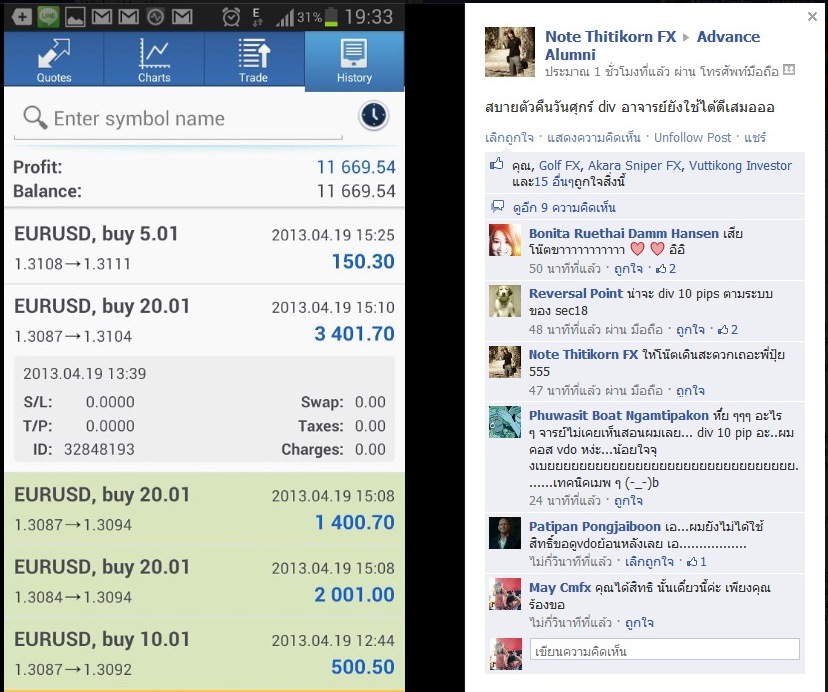Screen dimensions: 828x692
Task: Open the LINE notification icon
Action: pyautogui.click(x=48, y=17)
